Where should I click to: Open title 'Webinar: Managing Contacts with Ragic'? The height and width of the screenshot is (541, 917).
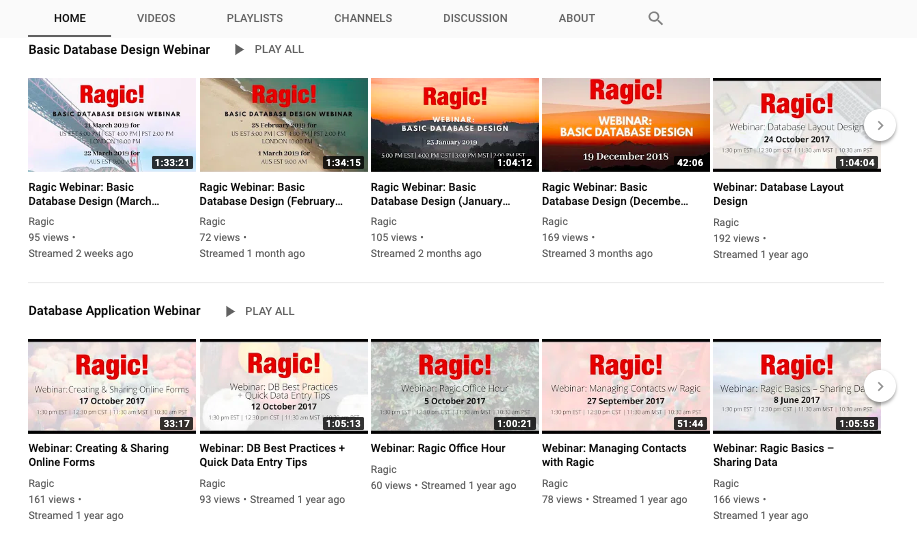[614, 455]
